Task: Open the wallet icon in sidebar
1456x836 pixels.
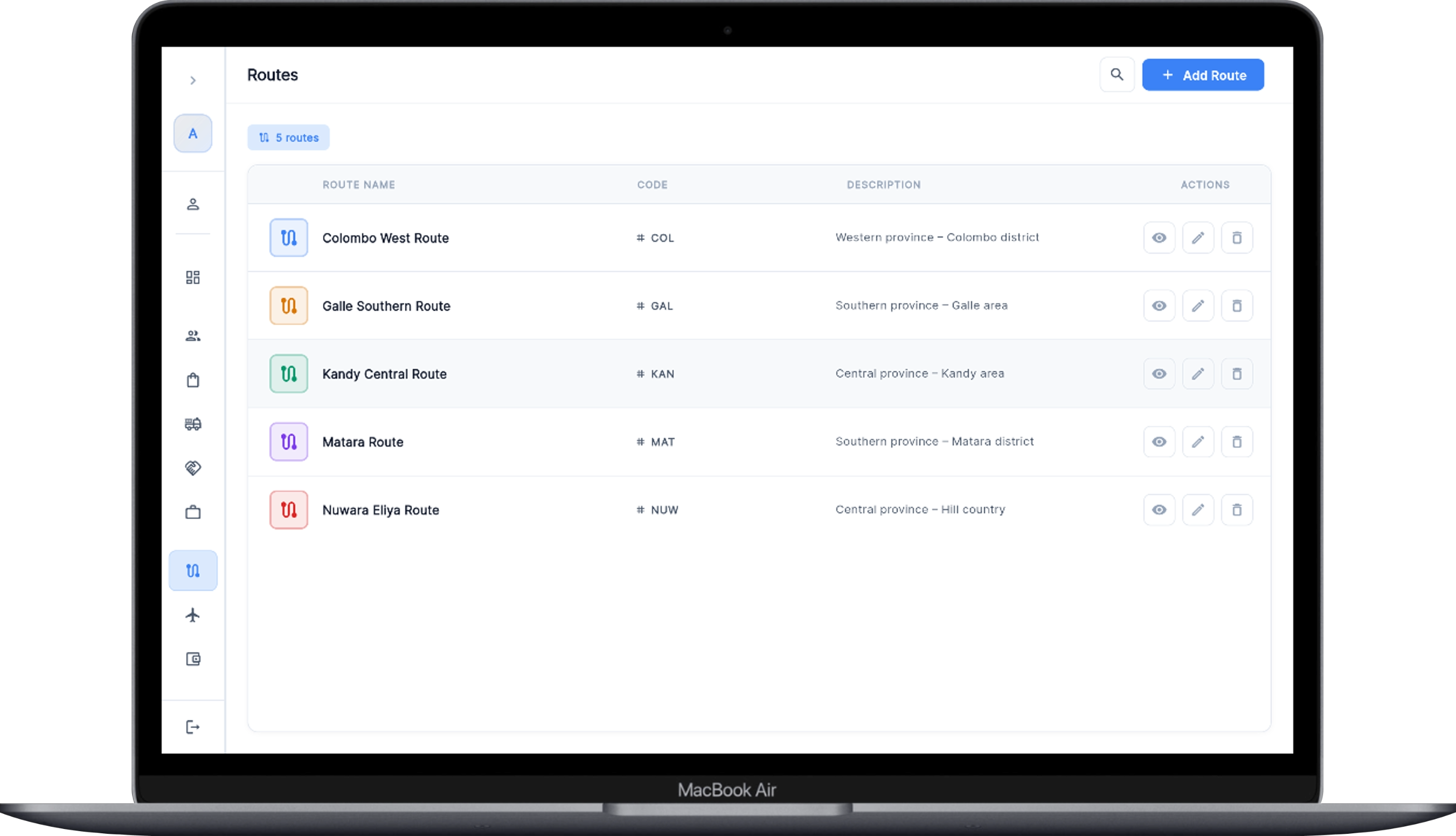Action: (x=193, y=659)
